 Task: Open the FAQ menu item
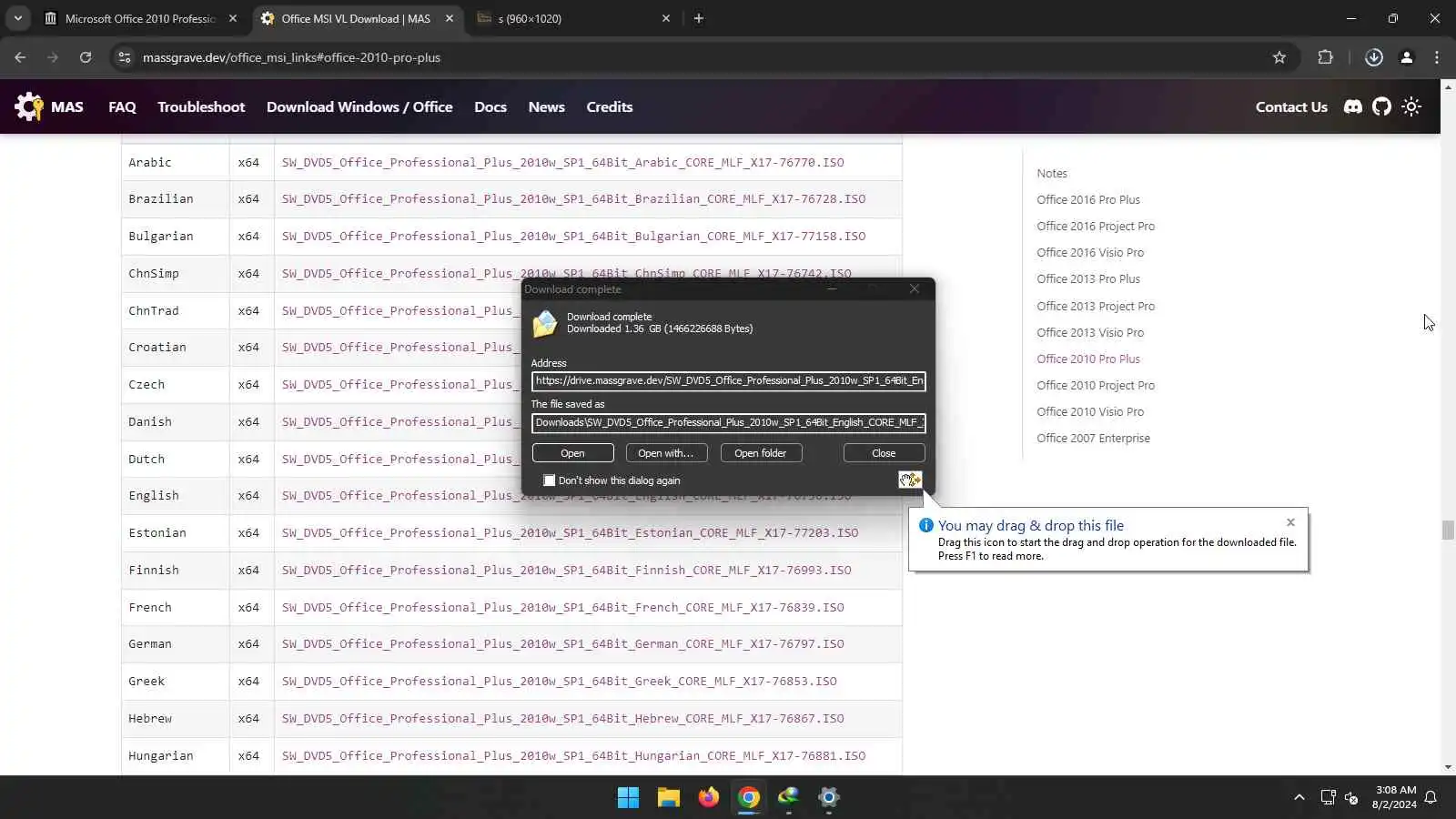tap(122, 106)
